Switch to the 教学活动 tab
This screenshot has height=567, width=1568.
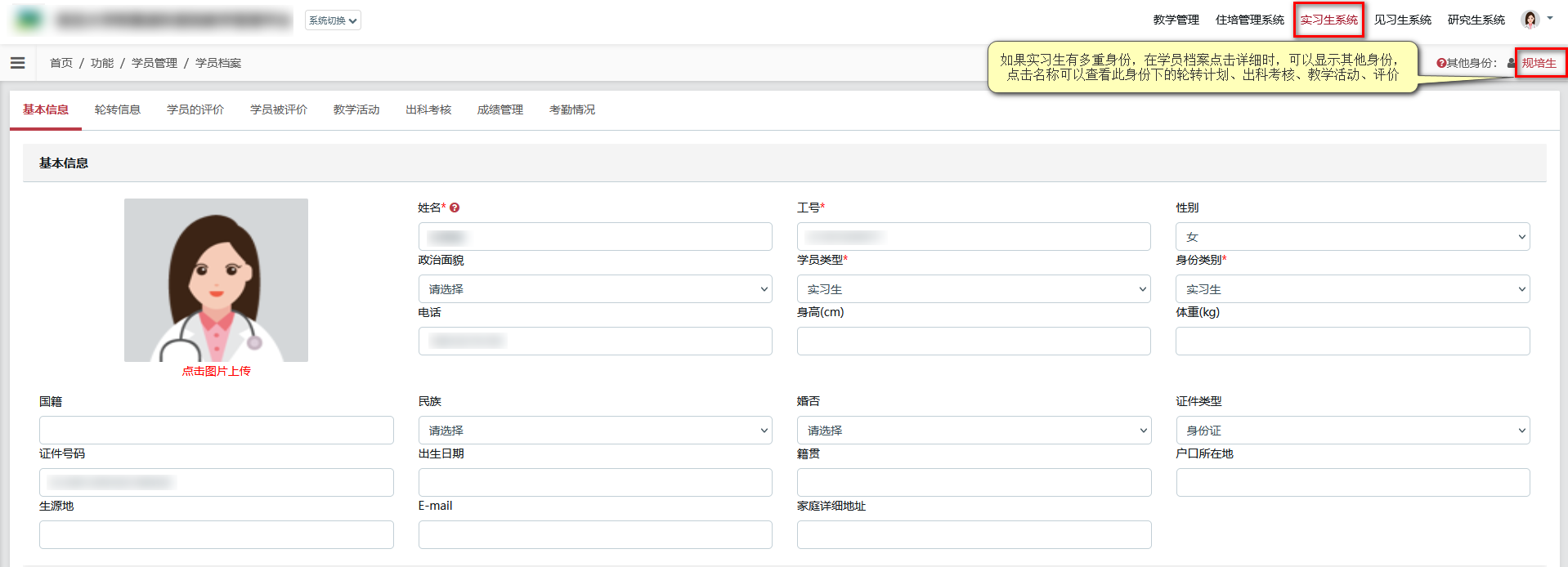coord(356,109)
